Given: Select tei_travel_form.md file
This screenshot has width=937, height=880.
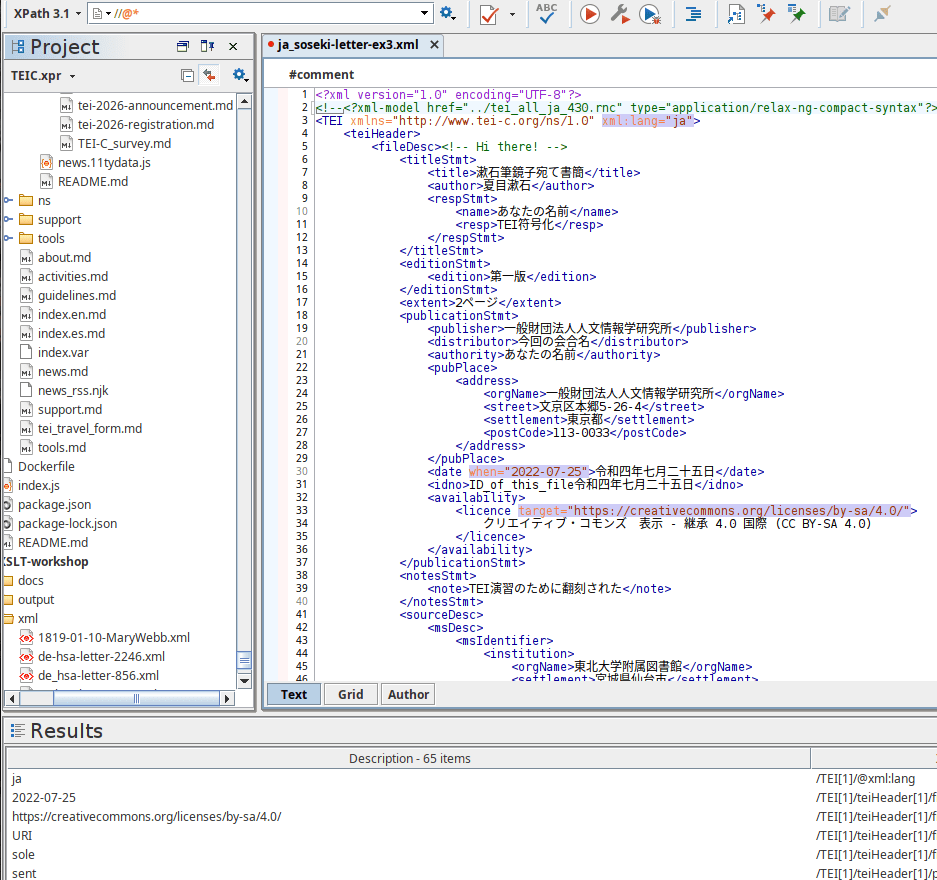Looking at the screenshot, I should coord(90,428).
